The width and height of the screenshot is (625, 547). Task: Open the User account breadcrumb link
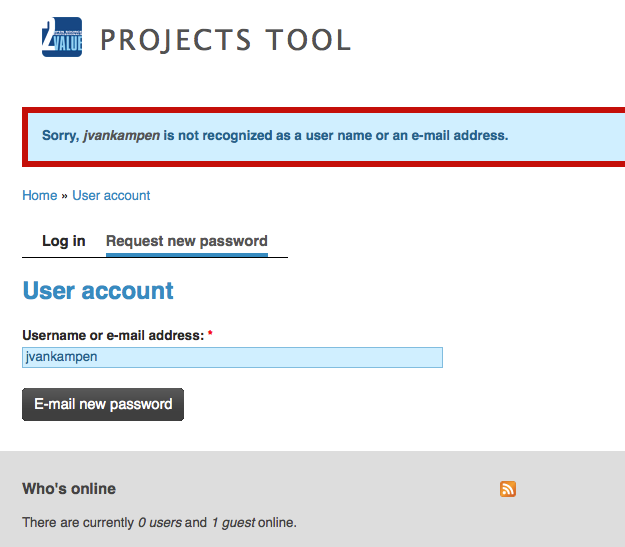pyautogui.click(x=111, y=195)
